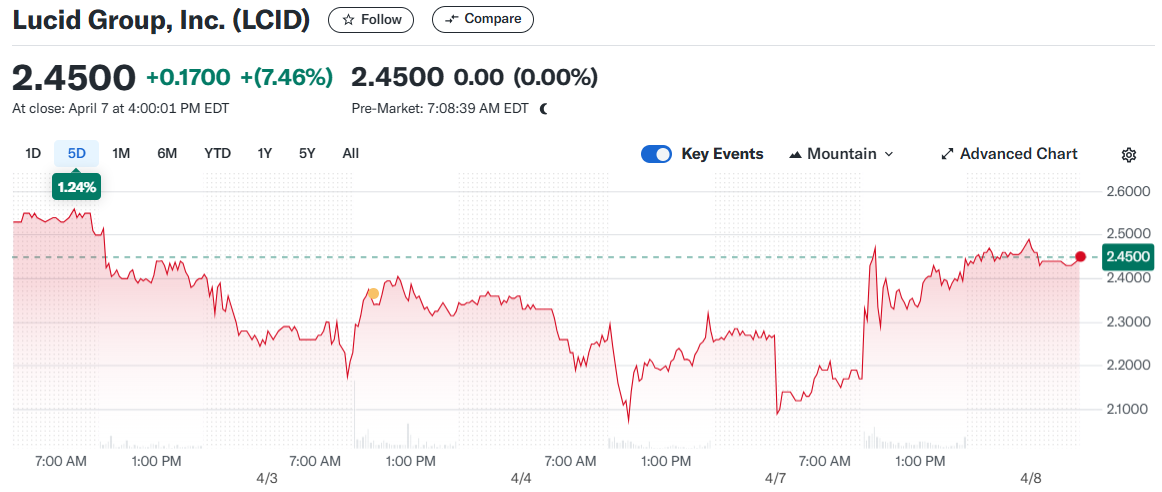Switch to the 1M time range

(x=121, y=153)
